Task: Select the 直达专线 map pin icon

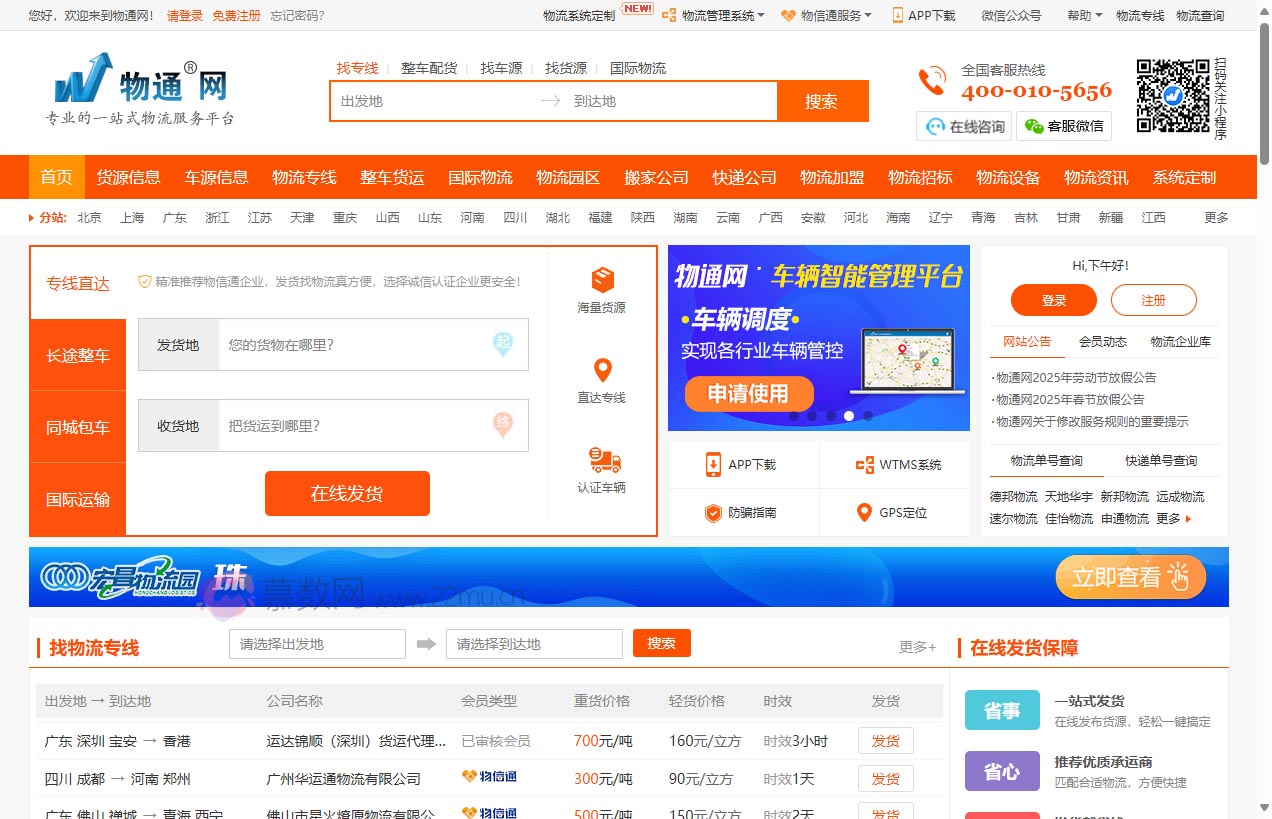Action: tap(601, 368)
